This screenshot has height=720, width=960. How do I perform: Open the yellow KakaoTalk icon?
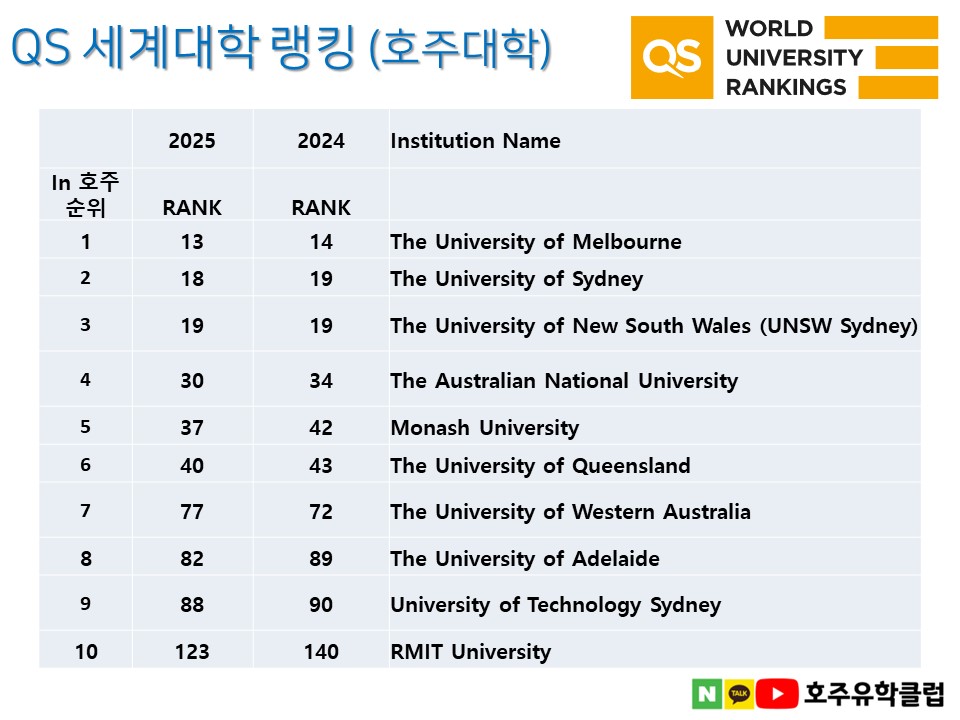coord(740,694)
